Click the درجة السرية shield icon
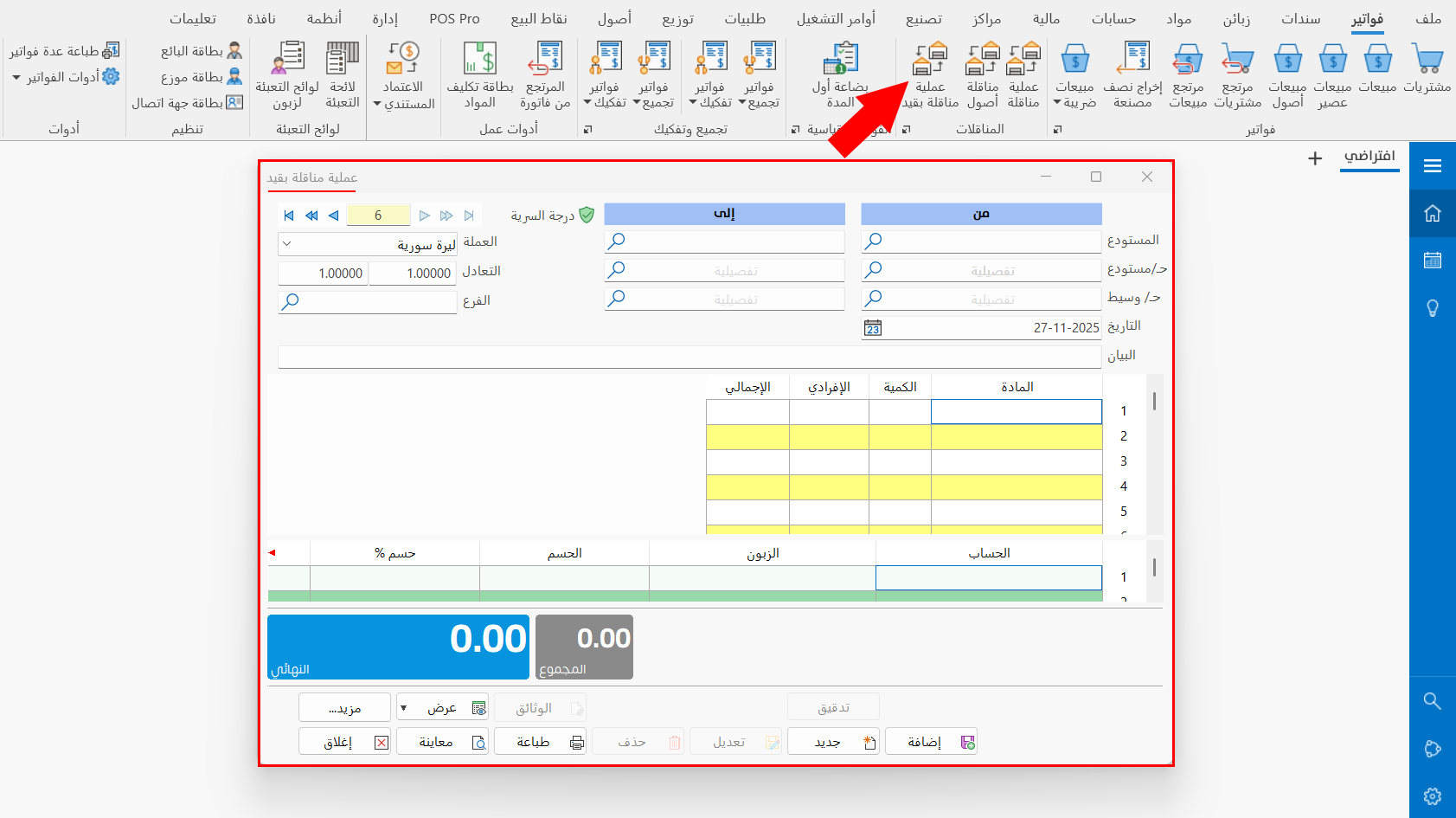Screen dimensions: 1456x818 pyautogui.click(x=587, y=215)
